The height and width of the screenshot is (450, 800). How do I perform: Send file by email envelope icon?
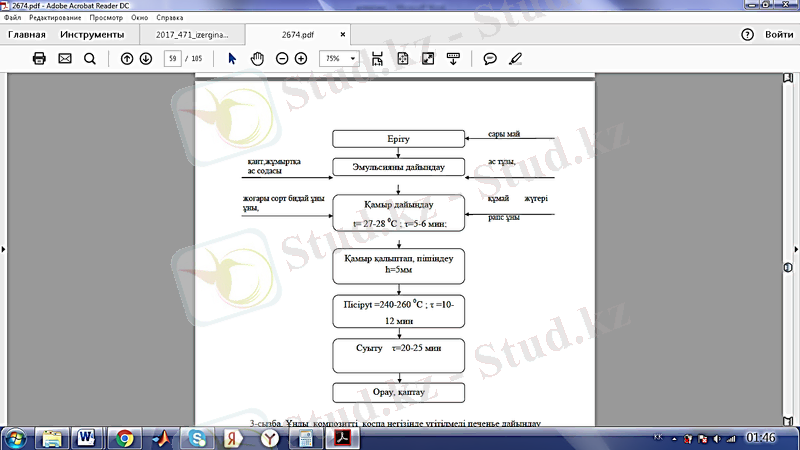tap(65, 58)
